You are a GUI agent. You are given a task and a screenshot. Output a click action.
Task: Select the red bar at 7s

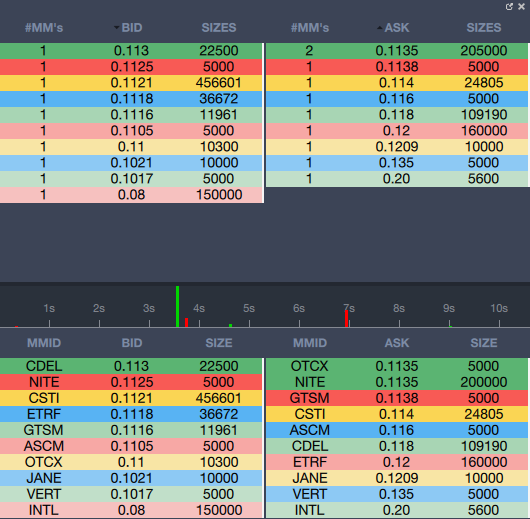[346, 319]
